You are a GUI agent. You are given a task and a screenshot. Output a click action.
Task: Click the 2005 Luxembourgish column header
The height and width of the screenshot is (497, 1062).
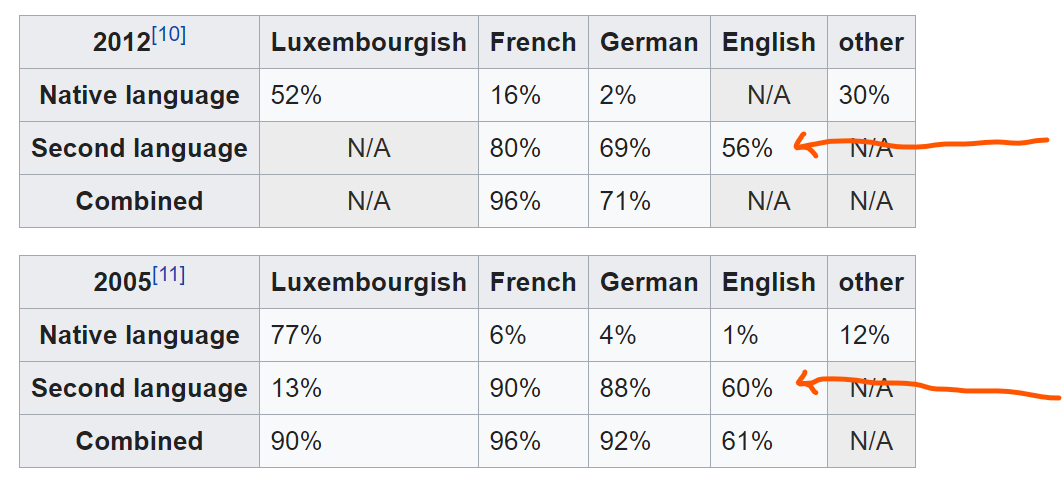(x=368, y=282)
